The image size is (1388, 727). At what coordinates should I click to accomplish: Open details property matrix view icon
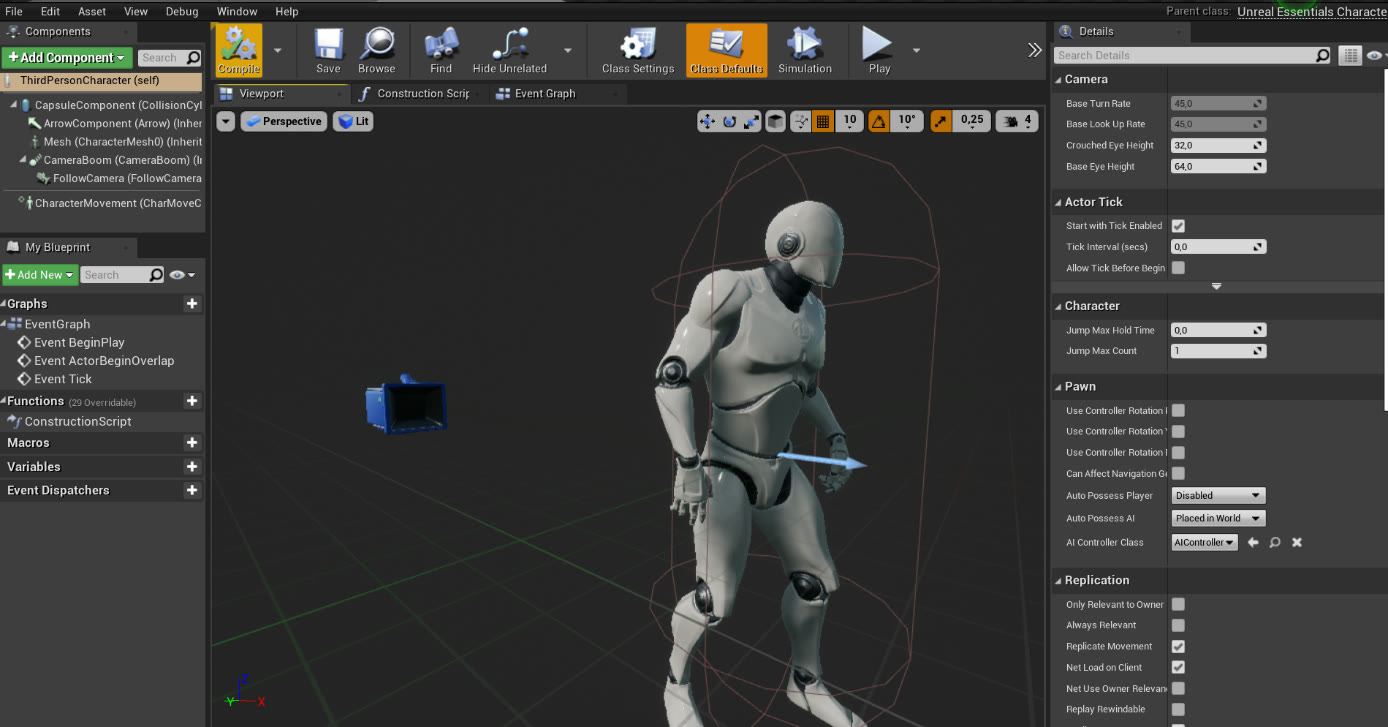point(1350,56)
